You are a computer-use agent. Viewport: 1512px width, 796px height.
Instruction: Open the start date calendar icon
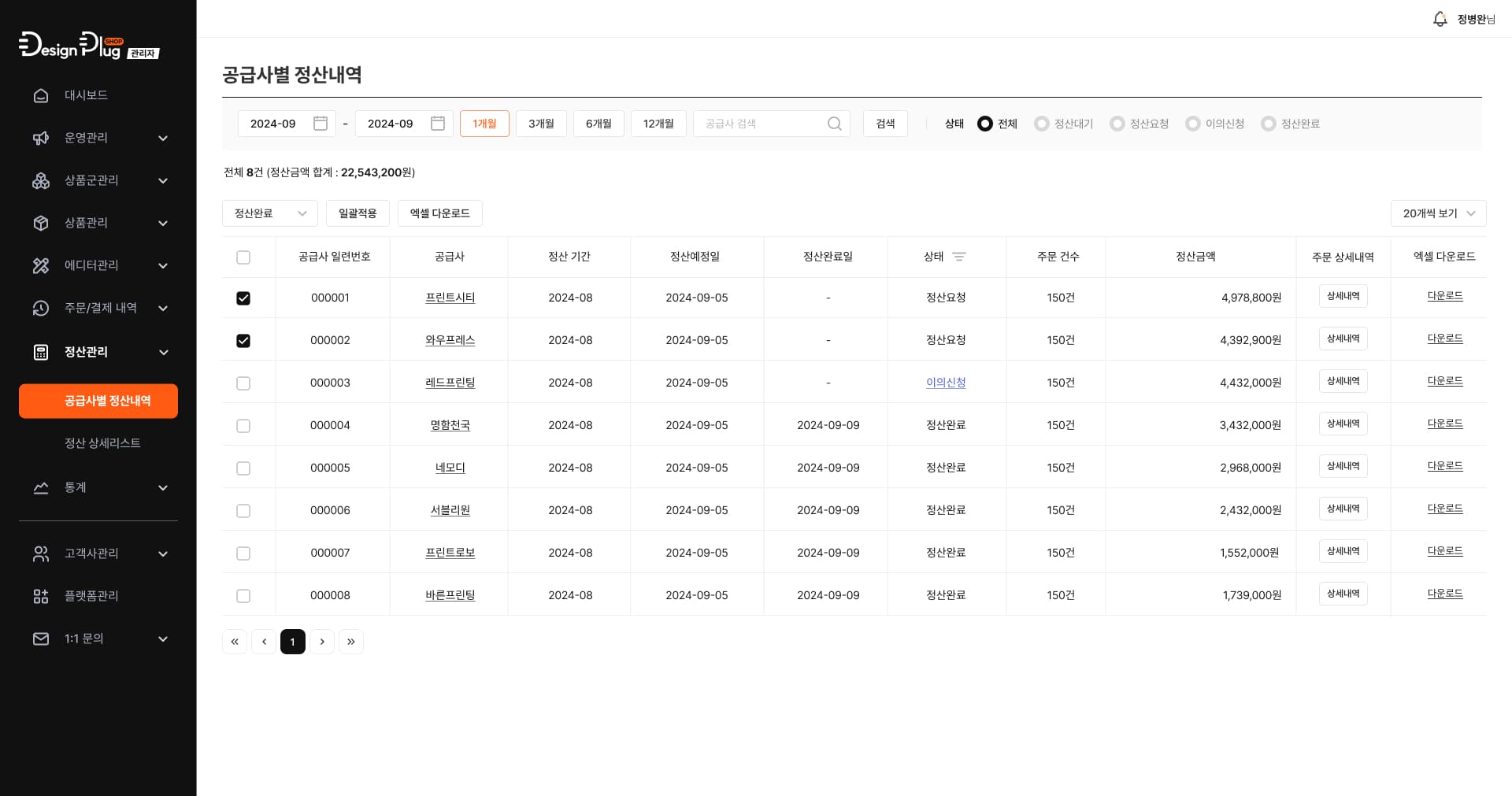321,124
